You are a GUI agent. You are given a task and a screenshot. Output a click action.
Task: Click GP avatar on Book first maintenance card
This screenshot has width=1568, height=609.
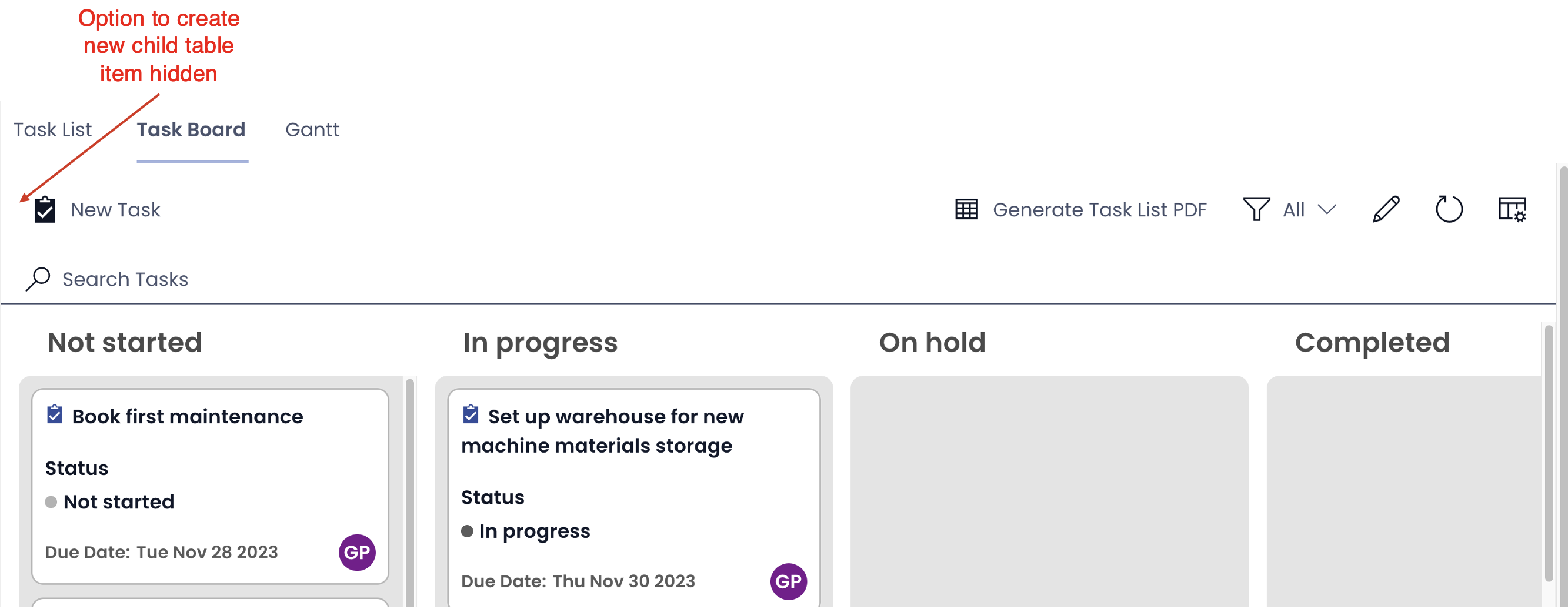[356, 554]
